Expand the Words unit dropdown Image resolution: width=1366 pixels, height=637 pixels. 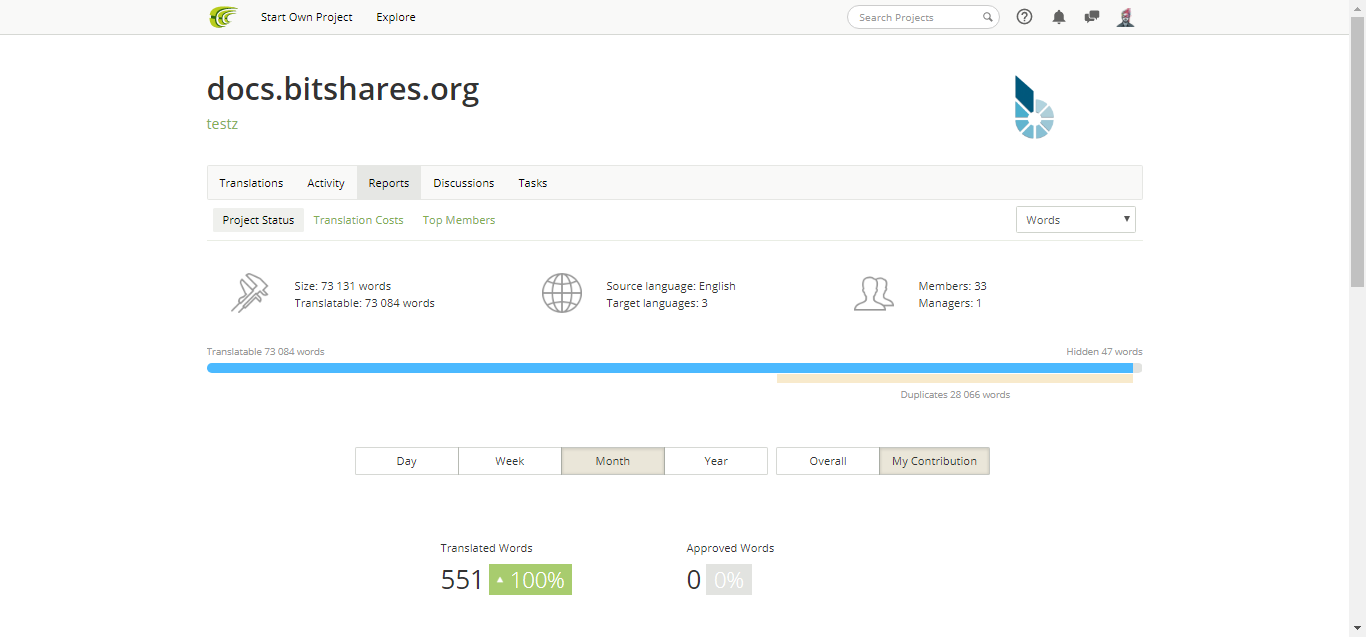1076,220
